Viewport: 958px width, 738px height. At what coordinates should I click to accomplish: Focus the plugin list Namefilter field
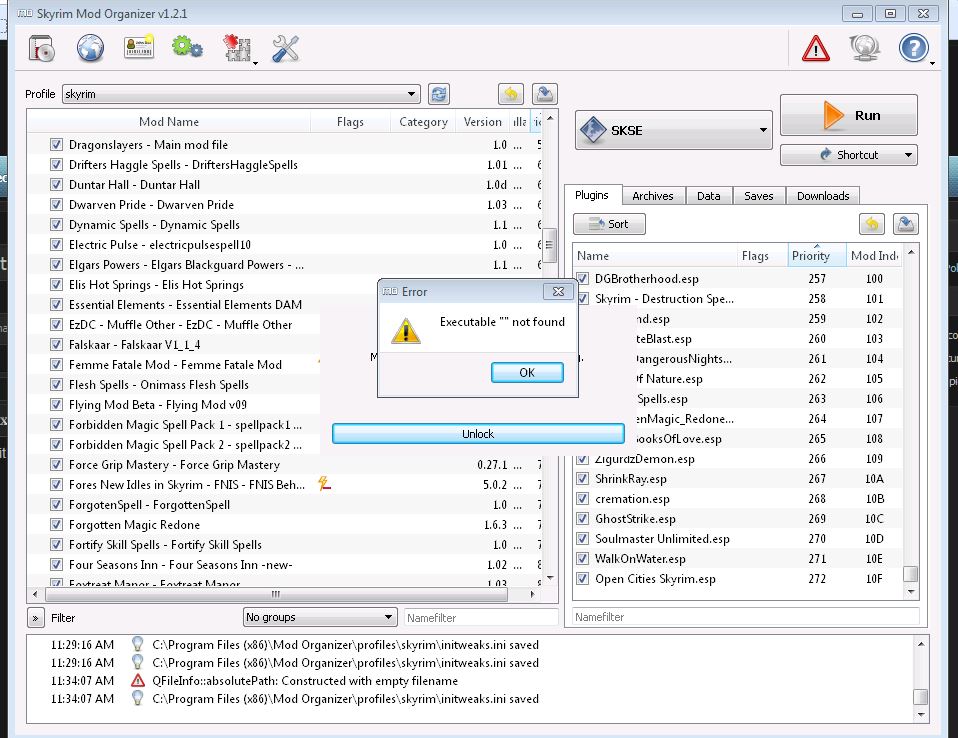[746, 617]
